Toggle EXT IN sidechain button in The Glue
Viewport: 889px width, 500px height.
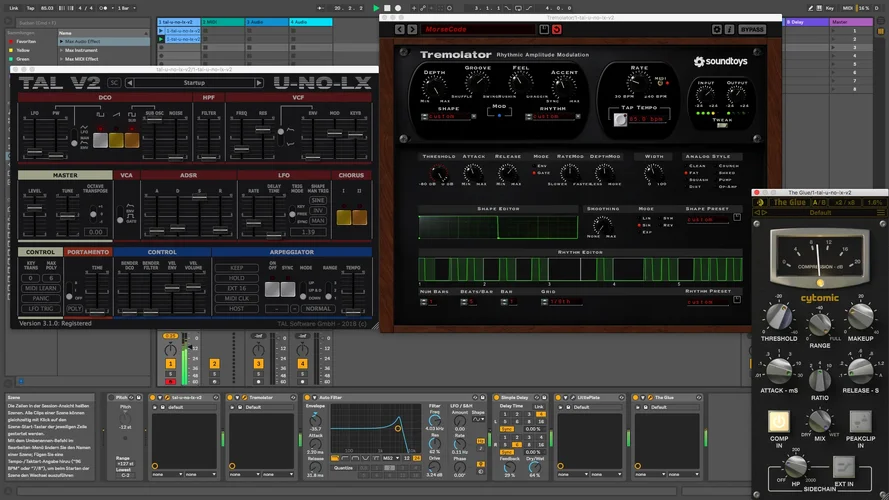843,467
